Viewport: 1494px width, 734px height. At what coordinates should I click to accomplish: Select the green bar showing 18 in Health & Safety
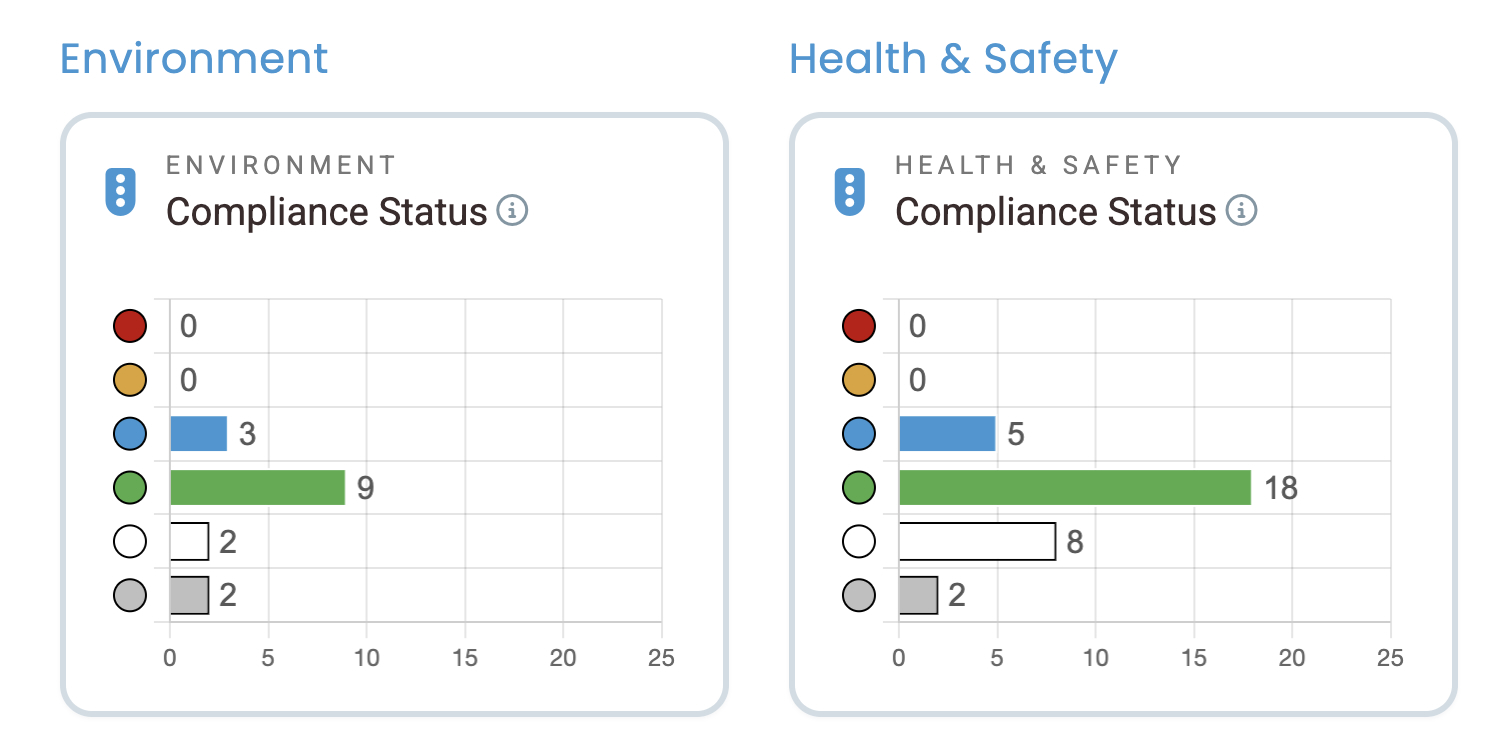click(1075, 488)
